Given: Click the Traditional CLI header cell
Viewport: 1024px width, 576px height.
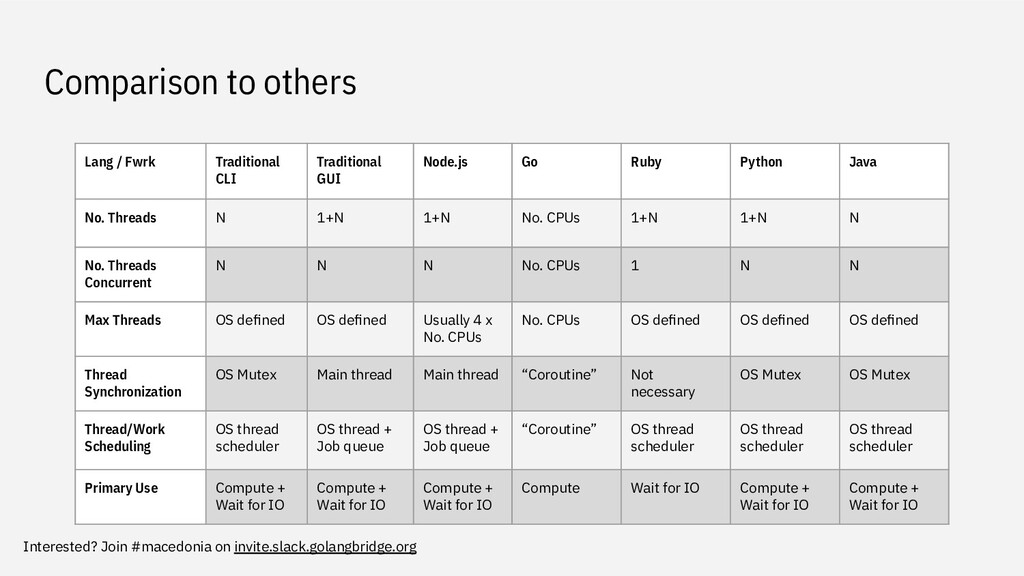Looking at the screenshot, I should click(x=256, y=171).
